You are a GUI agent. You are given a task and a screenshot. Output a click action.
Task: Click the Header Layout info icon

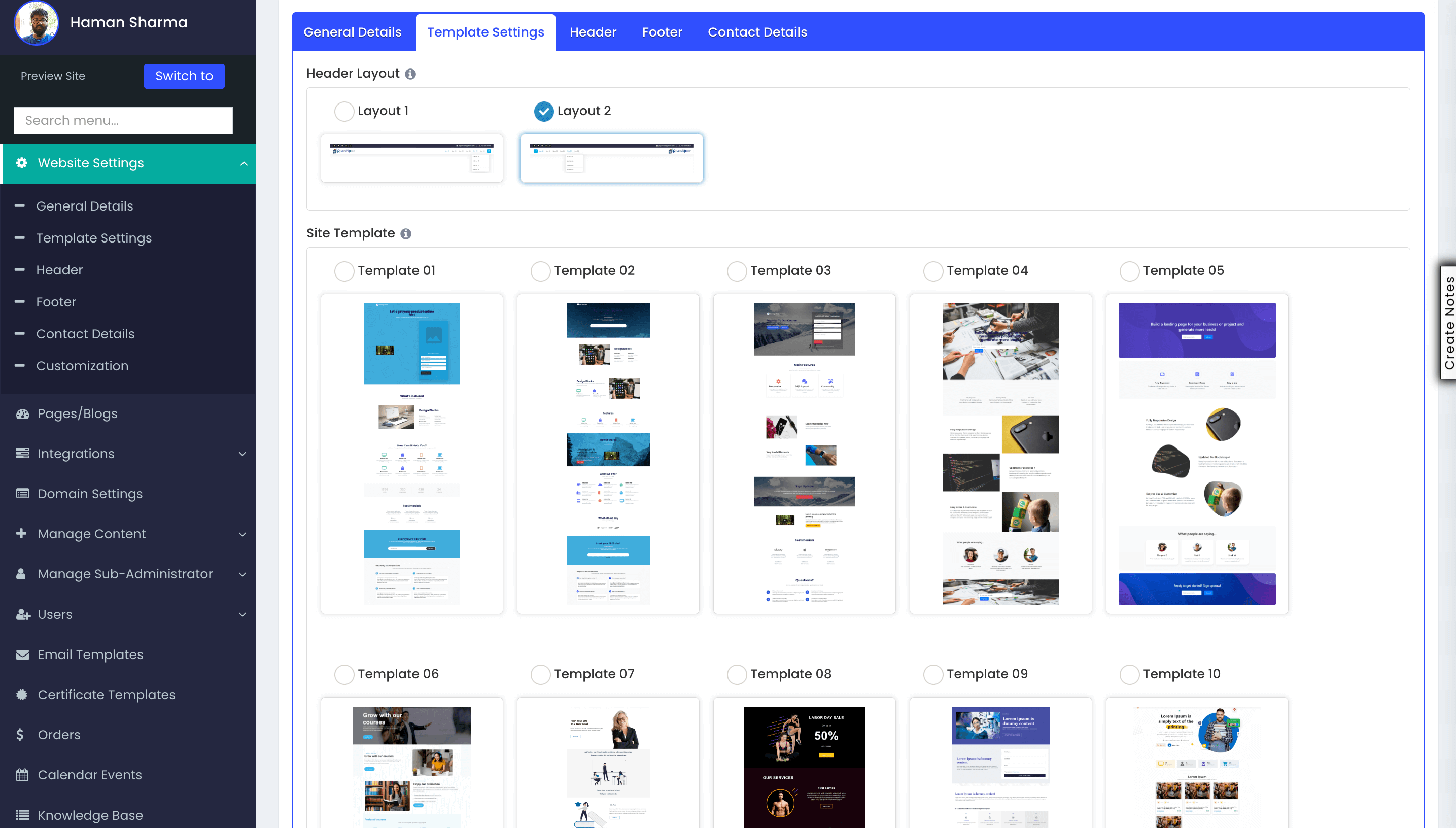pos(410,74)
